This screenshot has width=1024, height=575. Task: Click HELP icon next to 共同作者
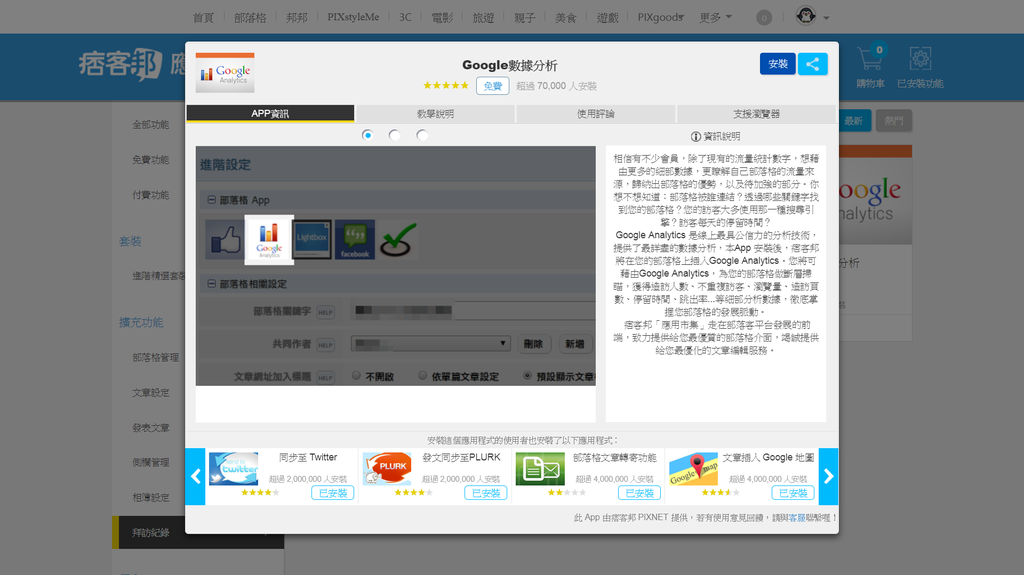[325, 344]
